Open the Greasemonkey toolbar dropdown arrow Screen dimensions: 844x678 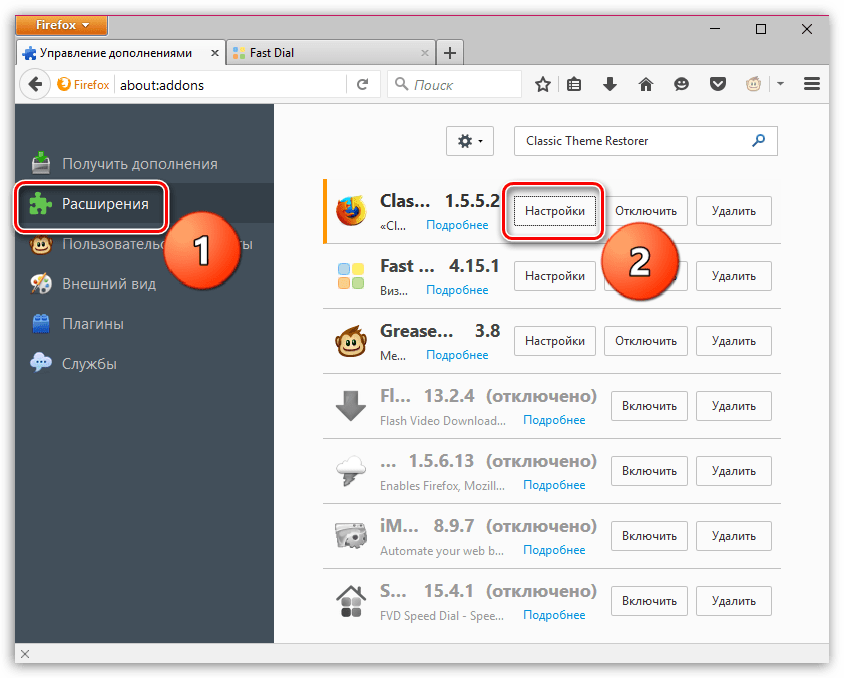(780, 85)
